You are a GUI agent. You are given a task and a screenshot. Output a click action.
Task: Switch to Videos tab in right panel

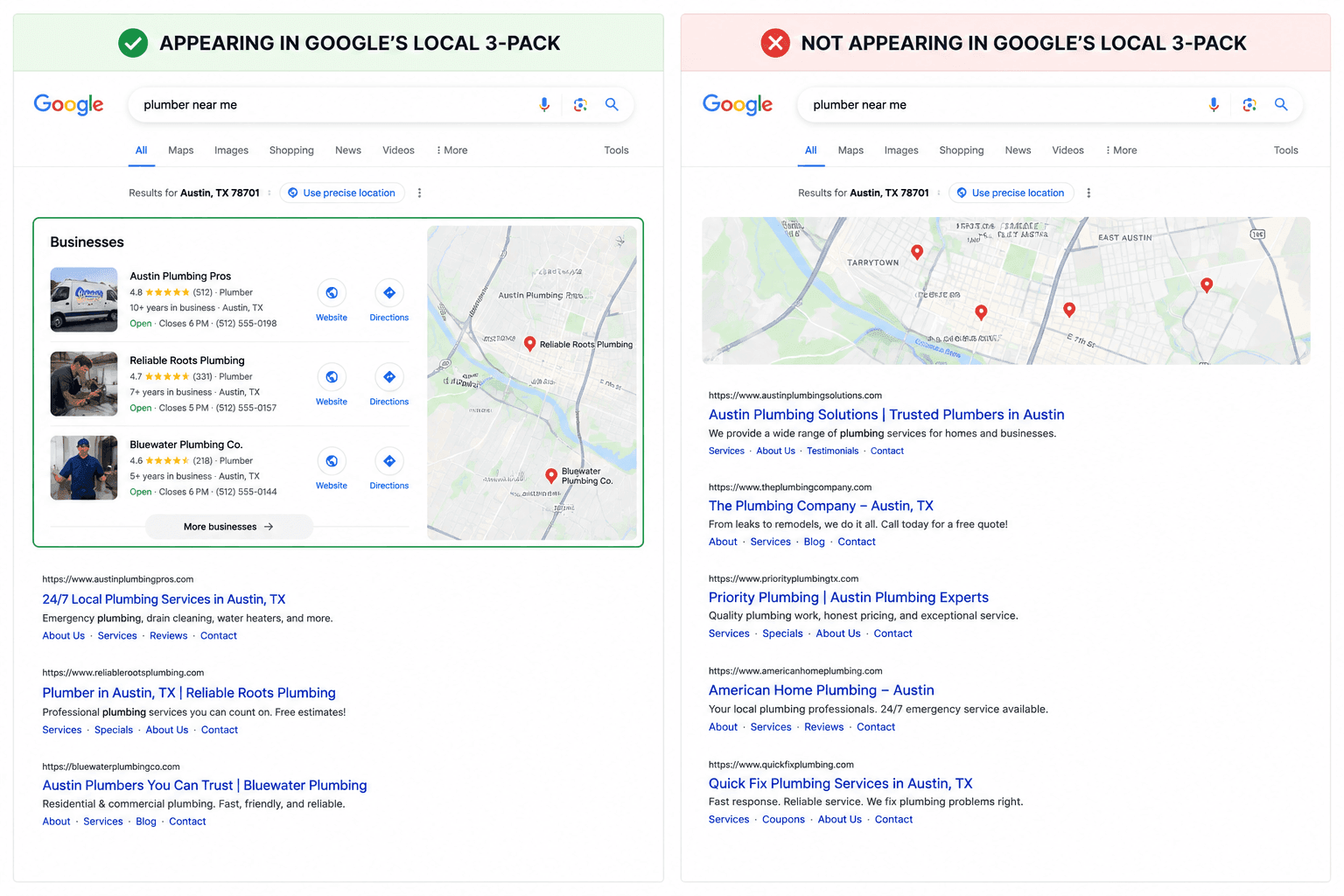click(1067, 150)
